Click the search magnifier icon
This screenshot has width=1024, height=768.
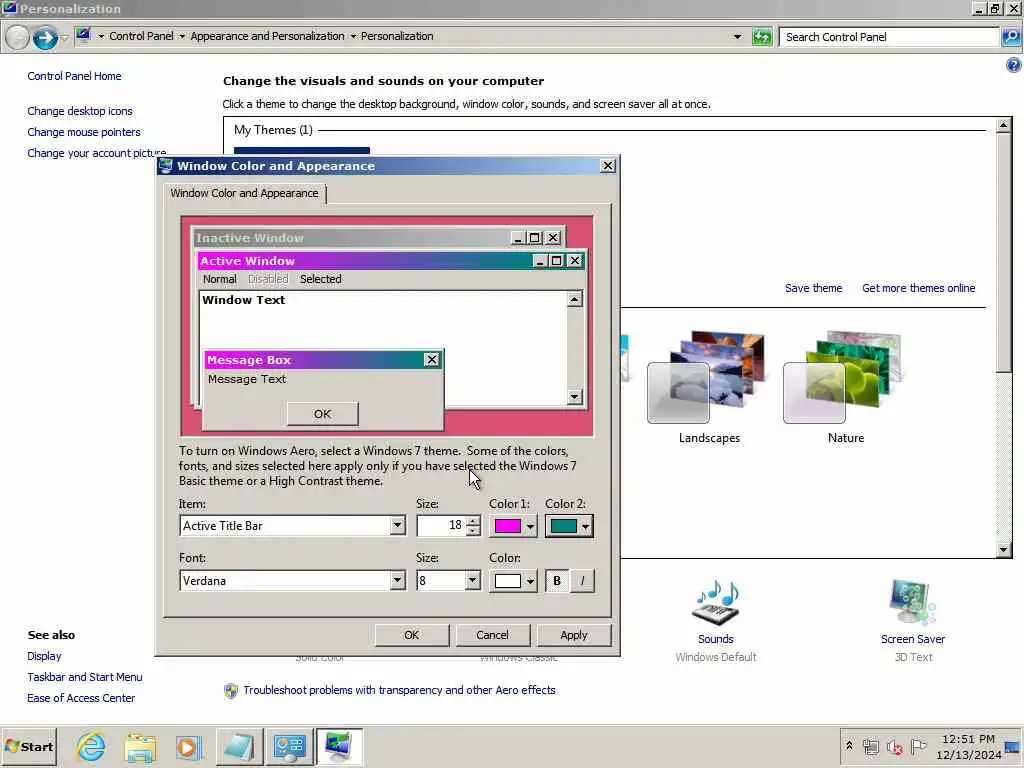(x=1011, y=37)
